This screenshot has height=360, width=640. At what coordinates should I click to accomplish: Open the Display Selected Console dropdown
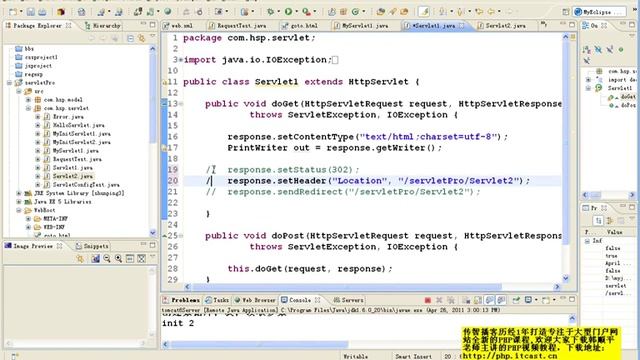536,300
